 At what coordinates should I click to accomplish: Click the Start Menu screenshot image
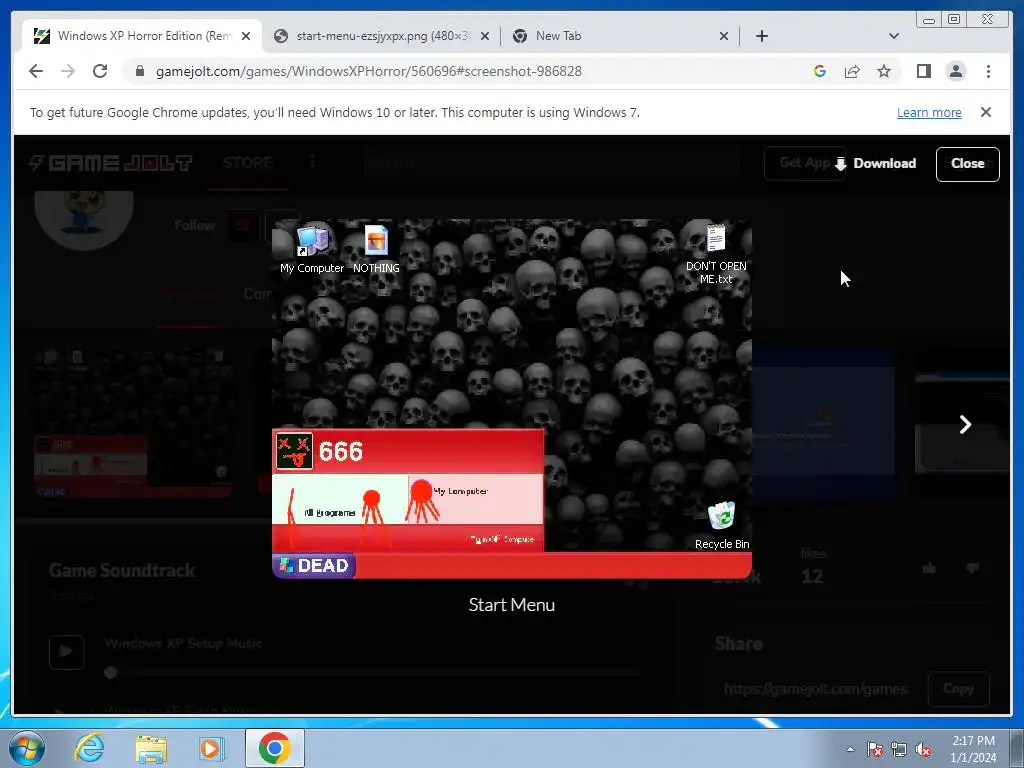511,398
